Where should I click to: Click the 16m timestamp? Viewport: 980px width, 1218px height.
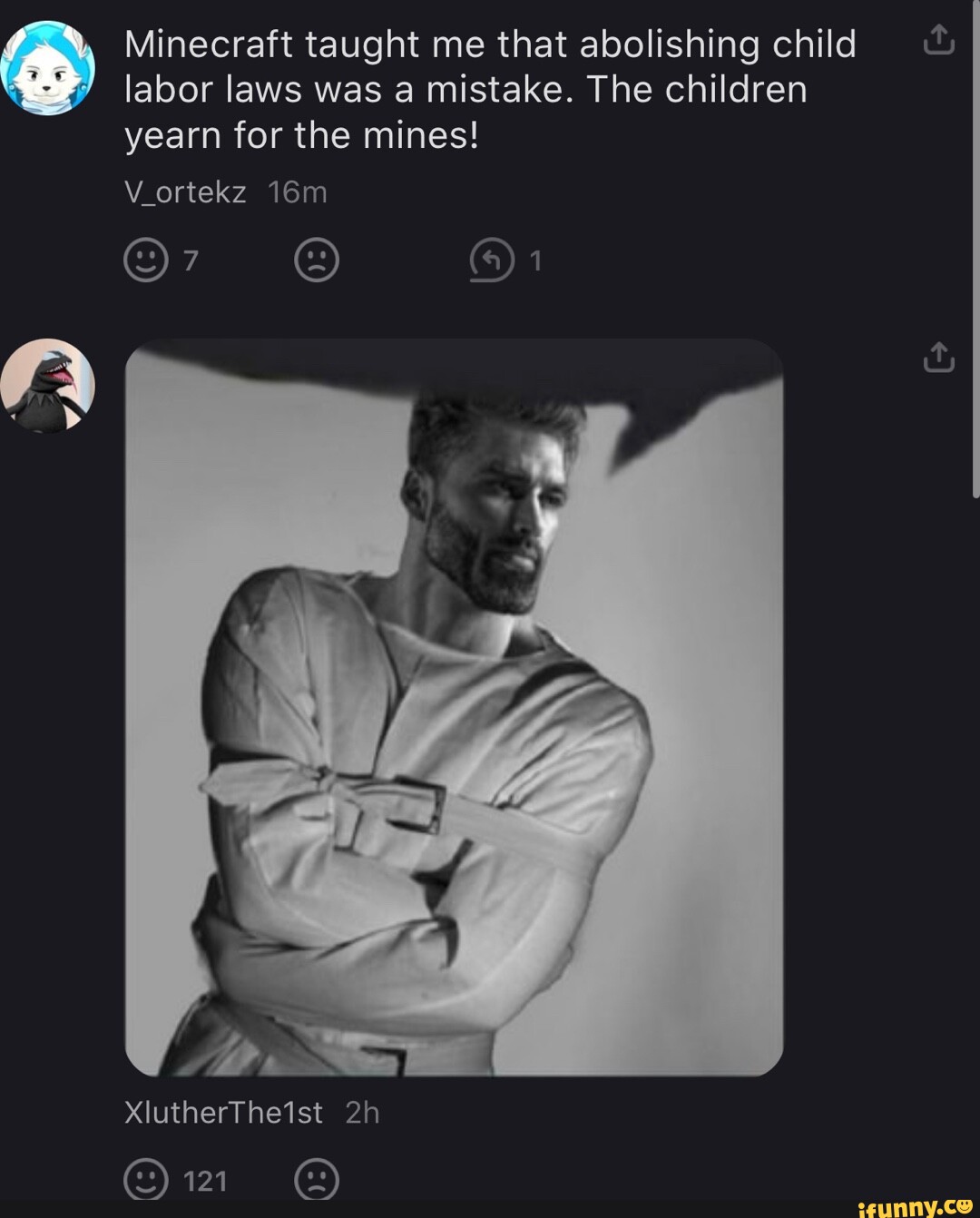tap(298, 192)
